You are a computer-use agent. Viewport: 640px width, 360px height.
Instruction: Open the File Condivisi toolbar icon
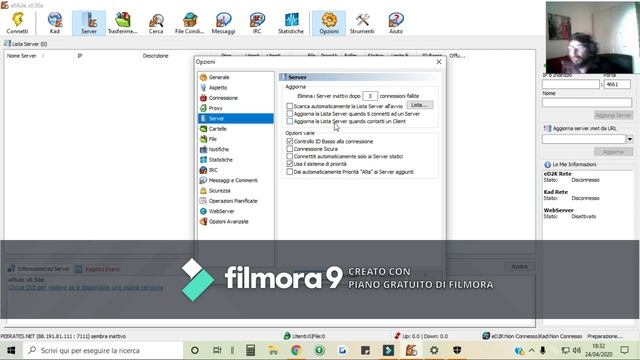point(189,23)
